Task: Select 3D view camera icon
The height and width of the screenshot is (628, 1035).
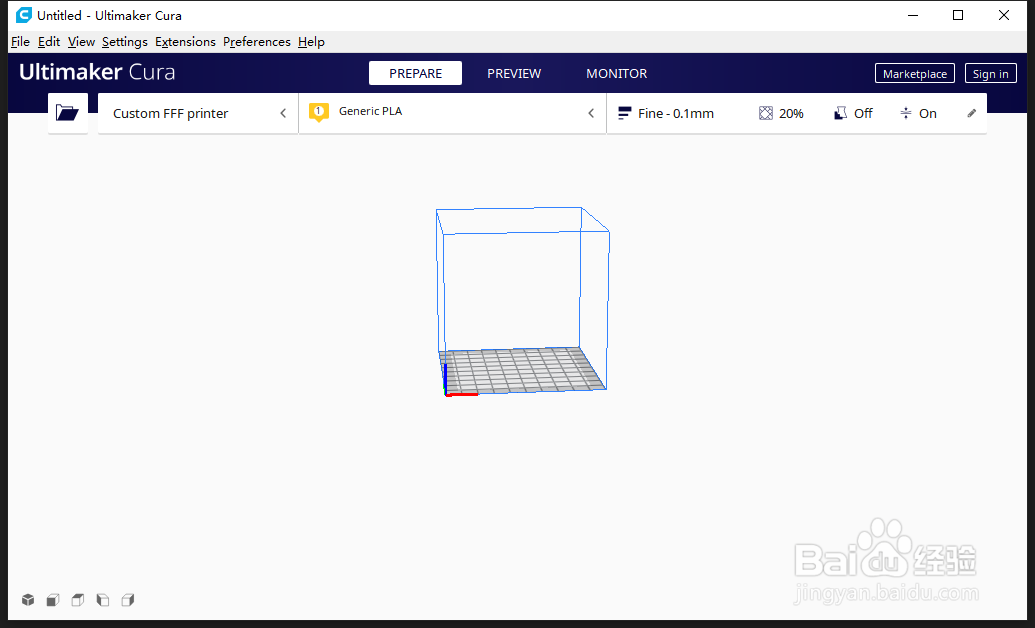Action: pyautogui.click(x=28, y=600)
